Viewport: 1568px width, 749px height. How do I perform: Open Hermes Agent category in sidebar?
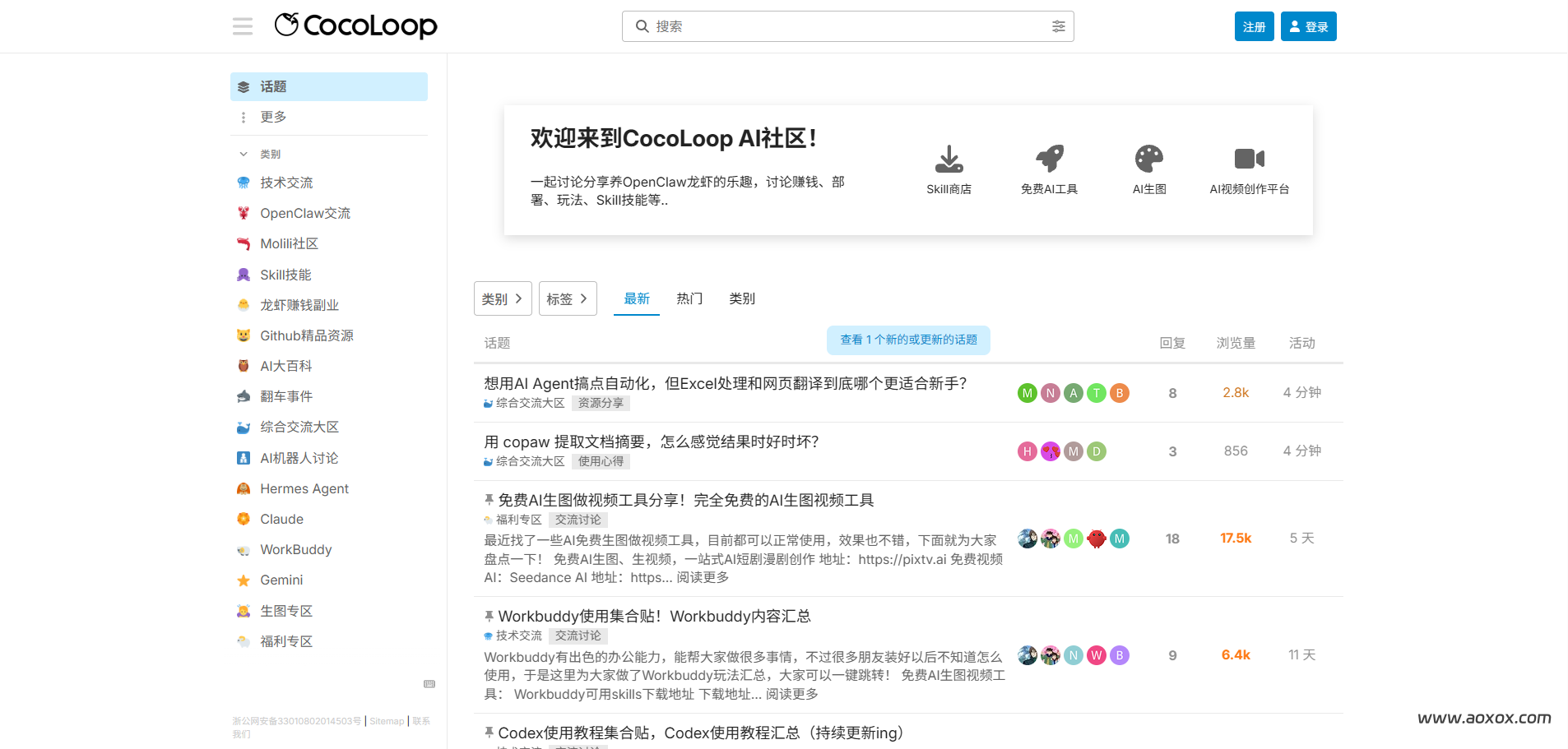329,488
